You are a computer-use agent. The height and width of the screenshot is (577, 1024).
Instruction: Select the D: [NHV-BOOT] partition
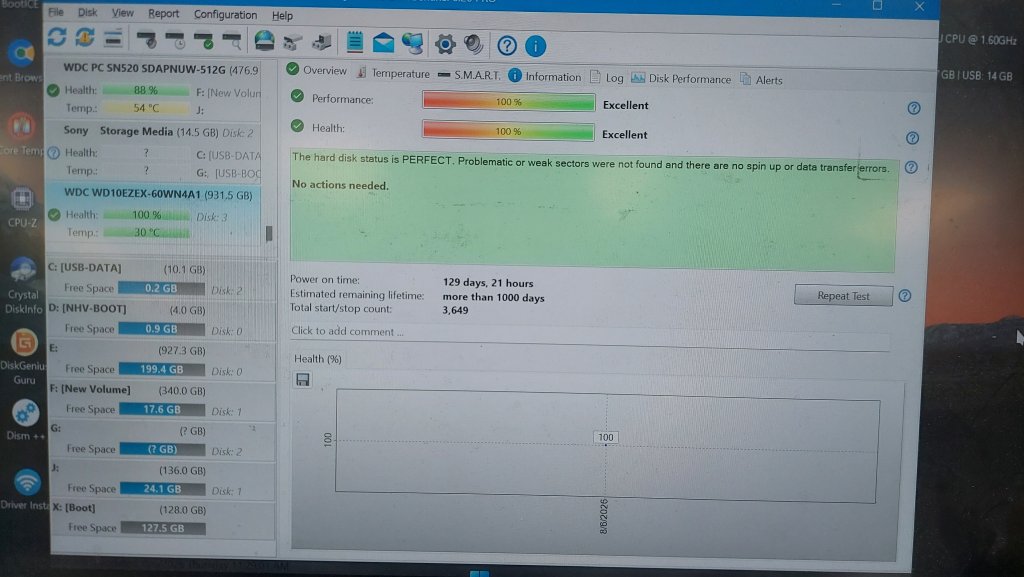tap(161, 319)
